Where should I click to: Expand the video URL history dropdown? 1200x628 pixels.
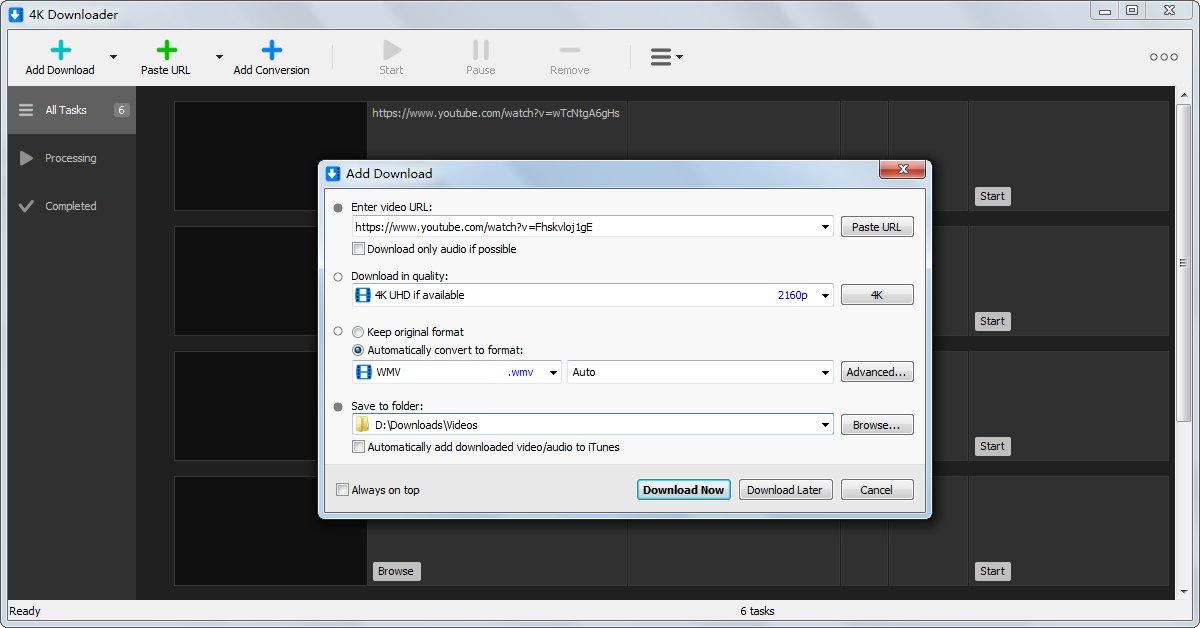[x=826, y=227]
